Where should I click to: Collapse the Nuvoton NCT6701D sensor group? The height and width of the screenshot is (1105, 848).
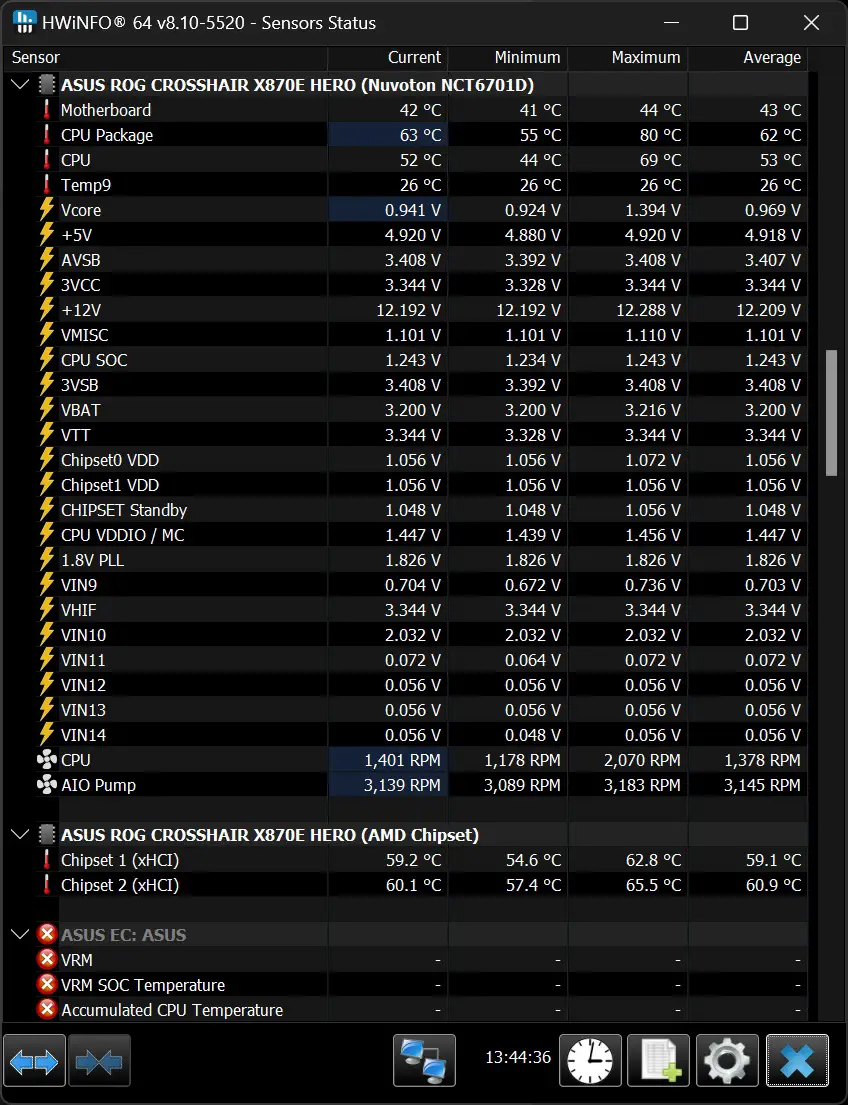coord(20,85)
